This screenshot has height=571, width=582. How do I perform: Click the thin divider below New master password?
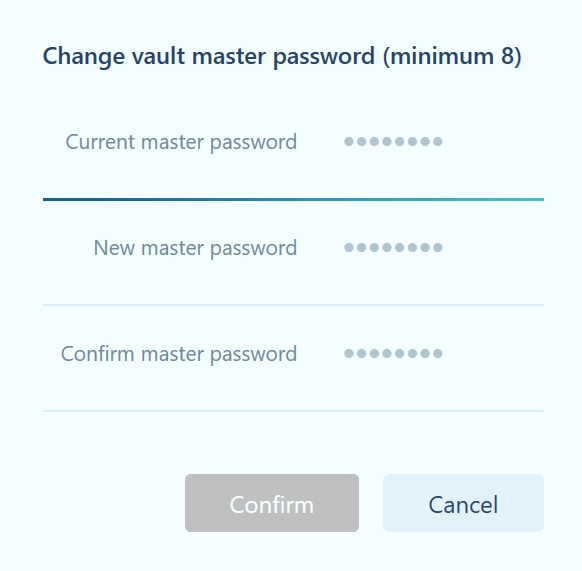pyautogui.click(x=293, y=305)
